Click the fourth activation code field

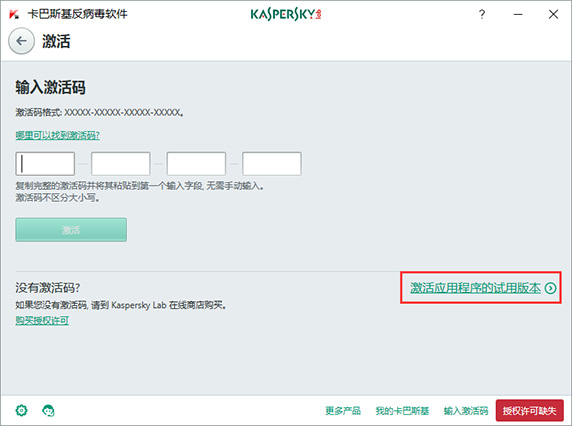click(272, 164)
